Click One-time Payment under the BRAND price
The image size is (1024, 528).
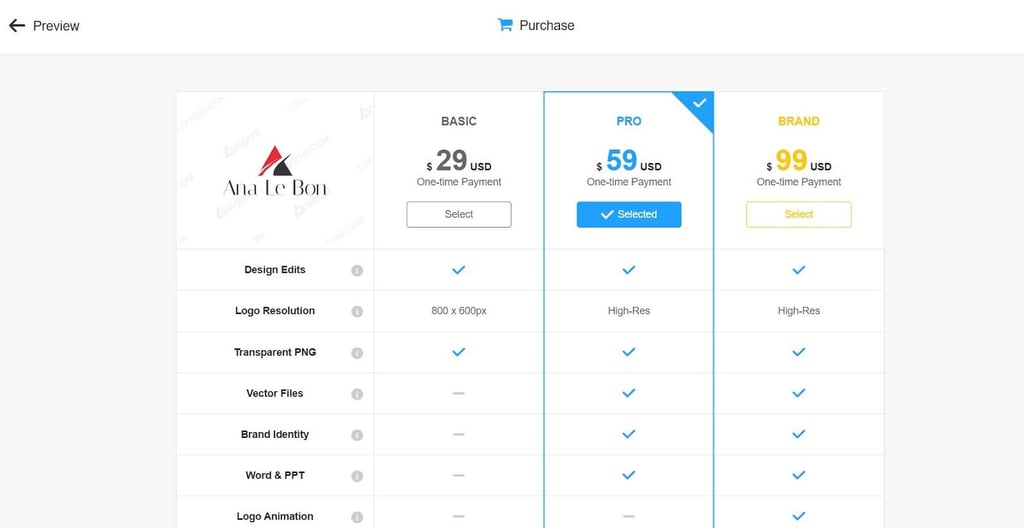tap(799, 182)
